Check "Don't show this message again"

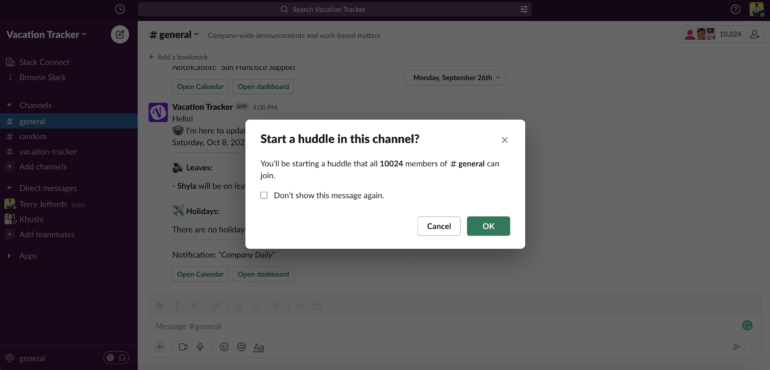tap(264, 196)
